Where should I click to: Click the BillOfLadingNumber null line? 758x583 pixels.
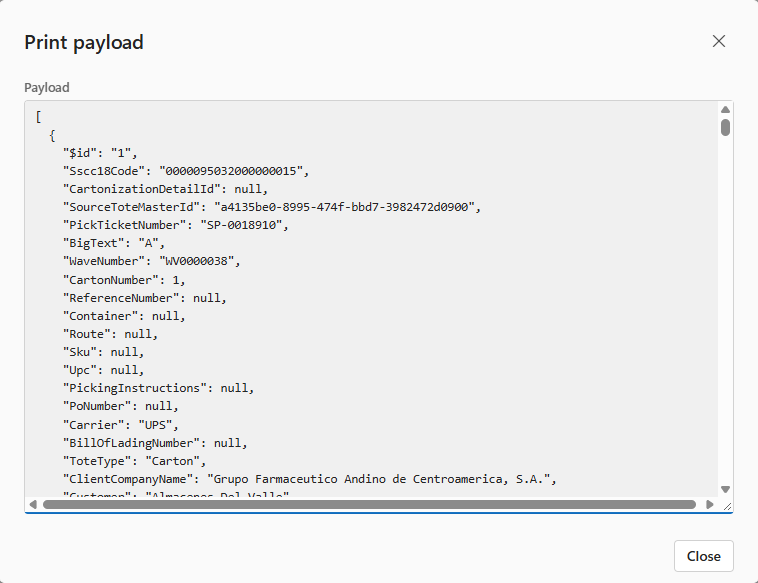coord(155,443)
